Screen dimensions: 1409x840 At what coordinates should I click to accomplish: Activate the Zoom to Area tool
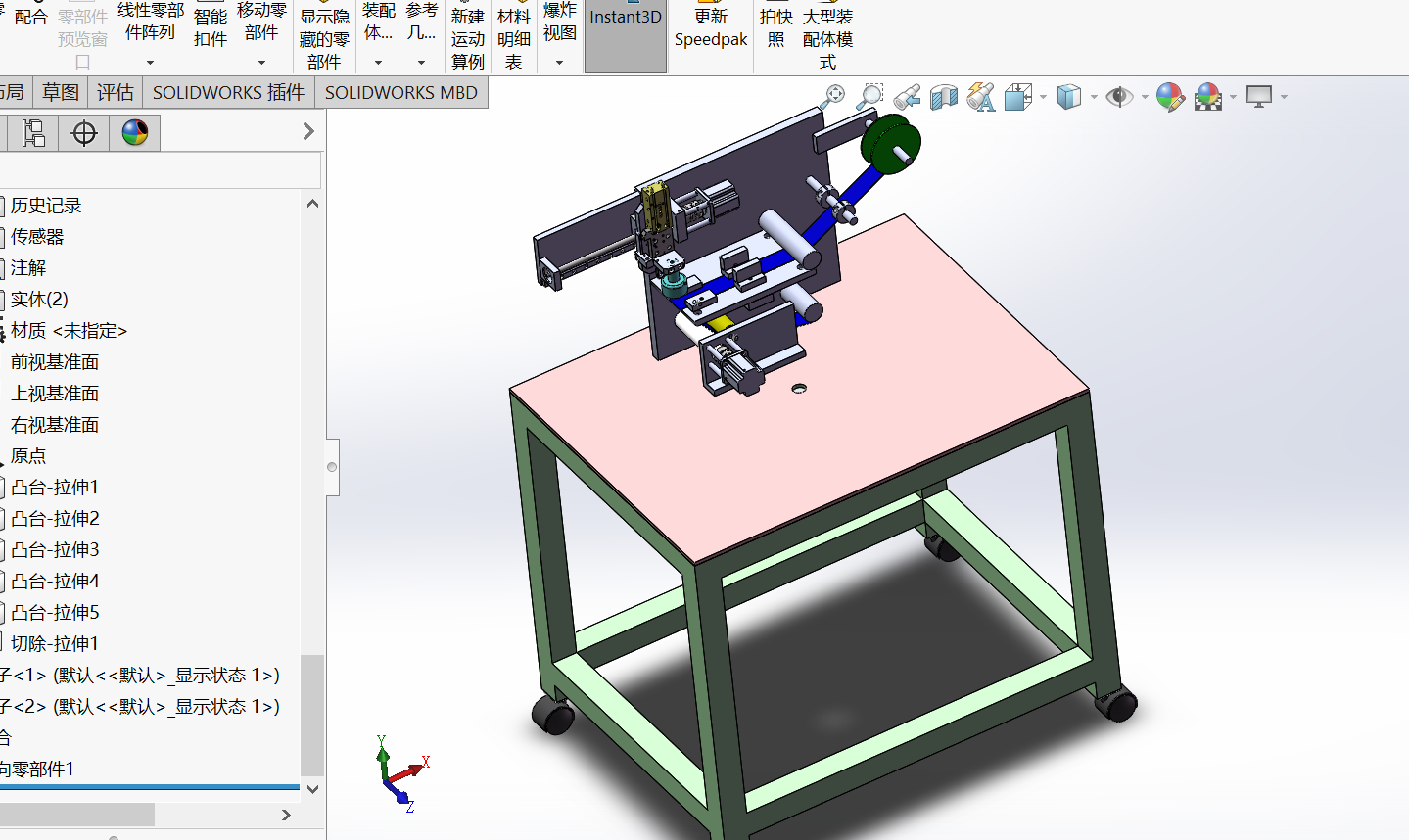coord(869,96)
